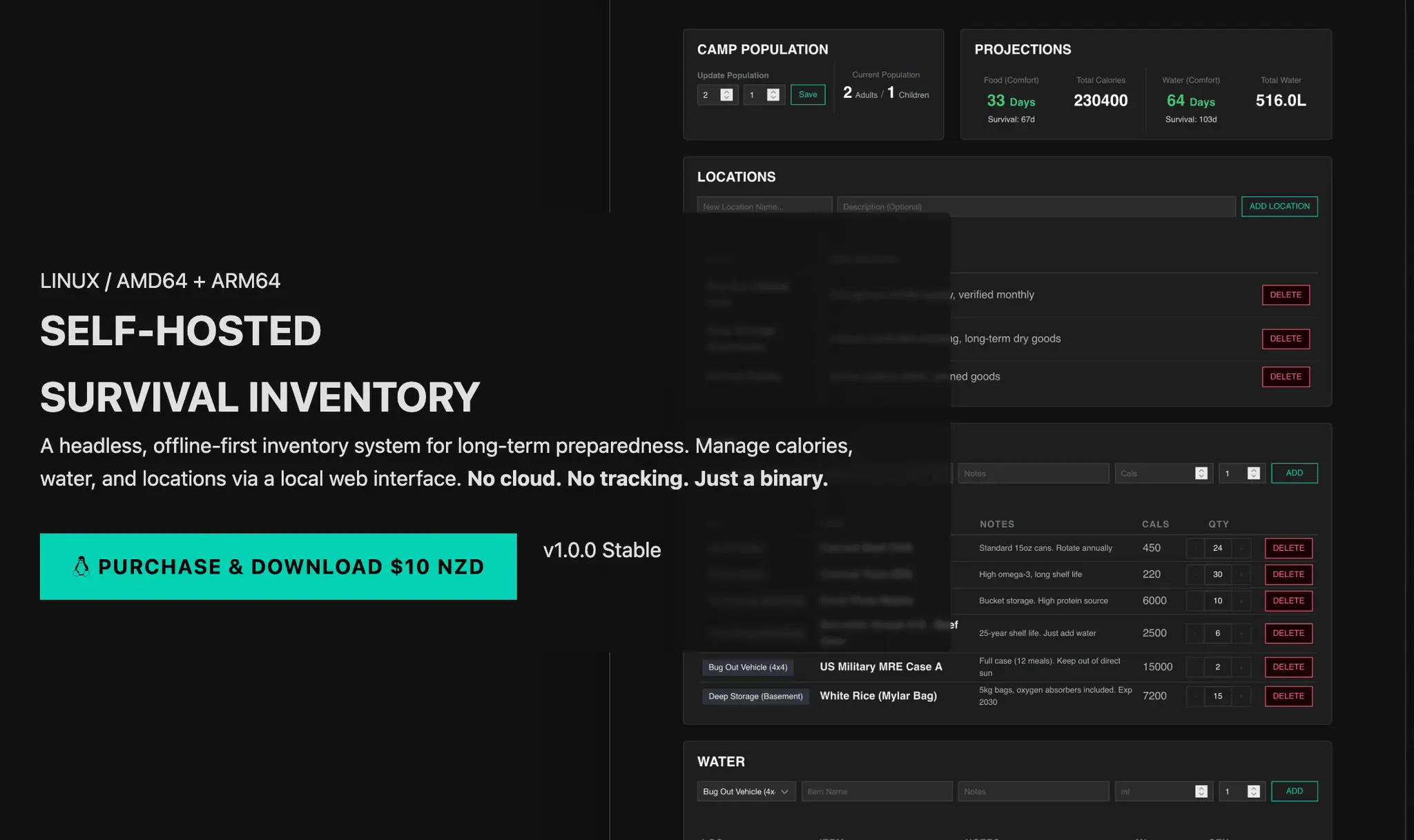
Task: Decrease quantity on the 6000 cals row
Action: (x=1195, y=600)
